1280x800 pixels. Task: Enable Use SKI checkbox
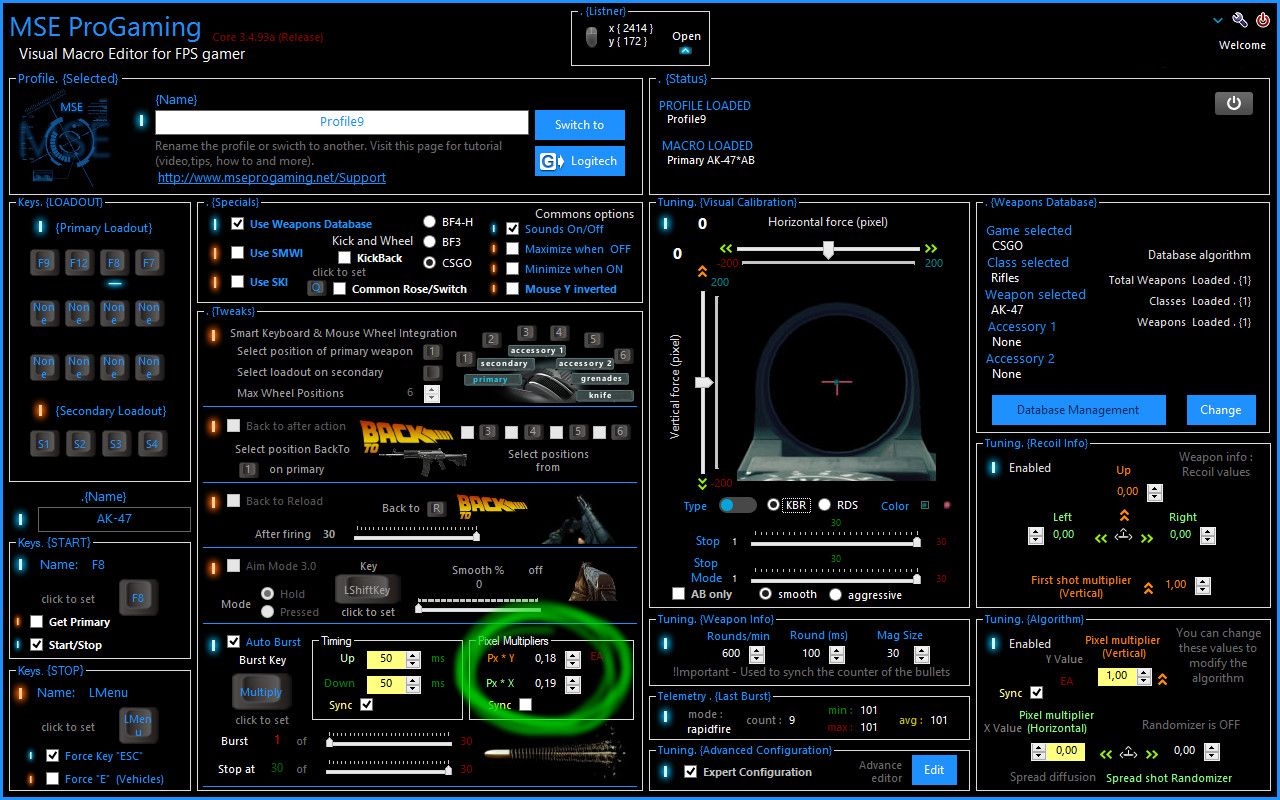pos(238,282)
